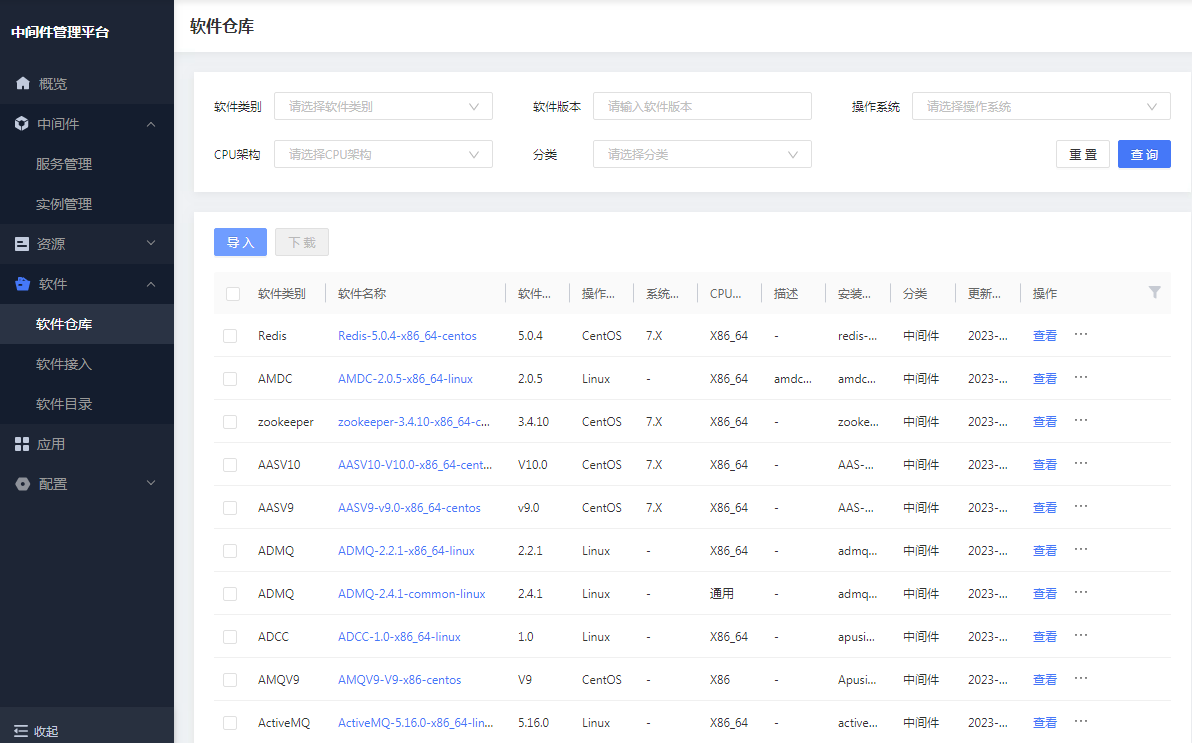
Task: Click the 软件版本 input field
Action: click(x=702, y=106)
